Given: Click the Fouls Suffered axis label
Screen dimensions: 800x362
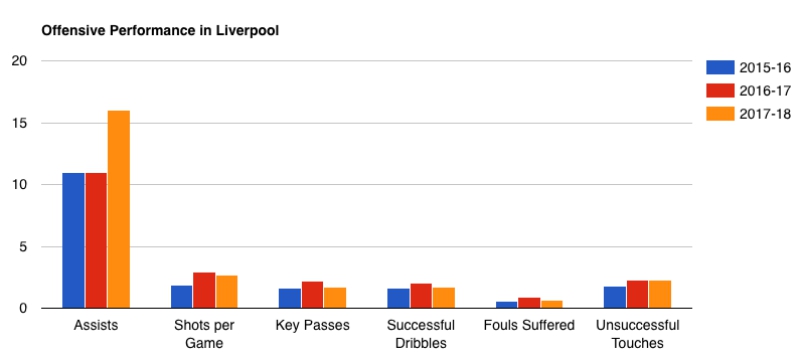Looking at the screenshot, I should [529, 325].
